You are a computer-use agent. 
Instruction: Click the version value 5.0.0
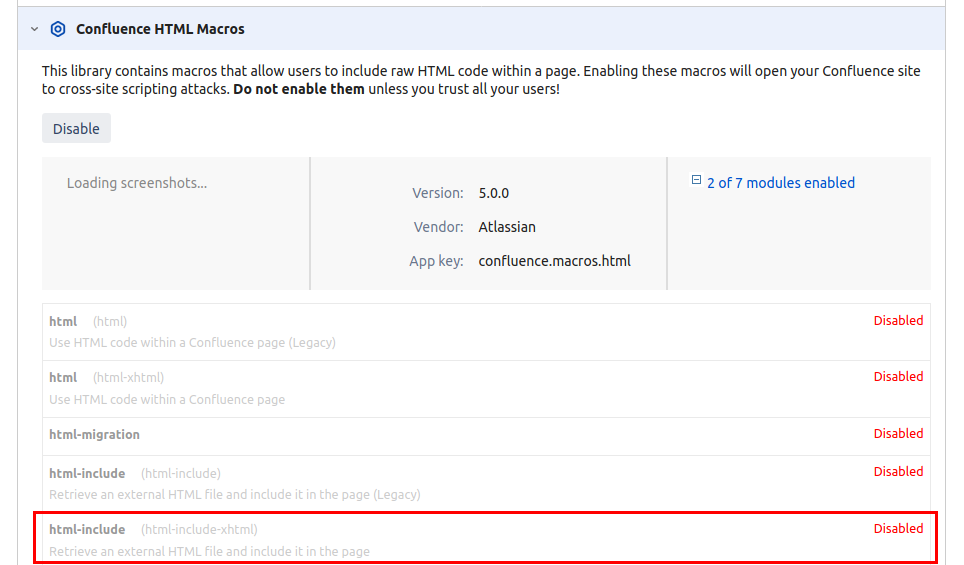[494, 193]
